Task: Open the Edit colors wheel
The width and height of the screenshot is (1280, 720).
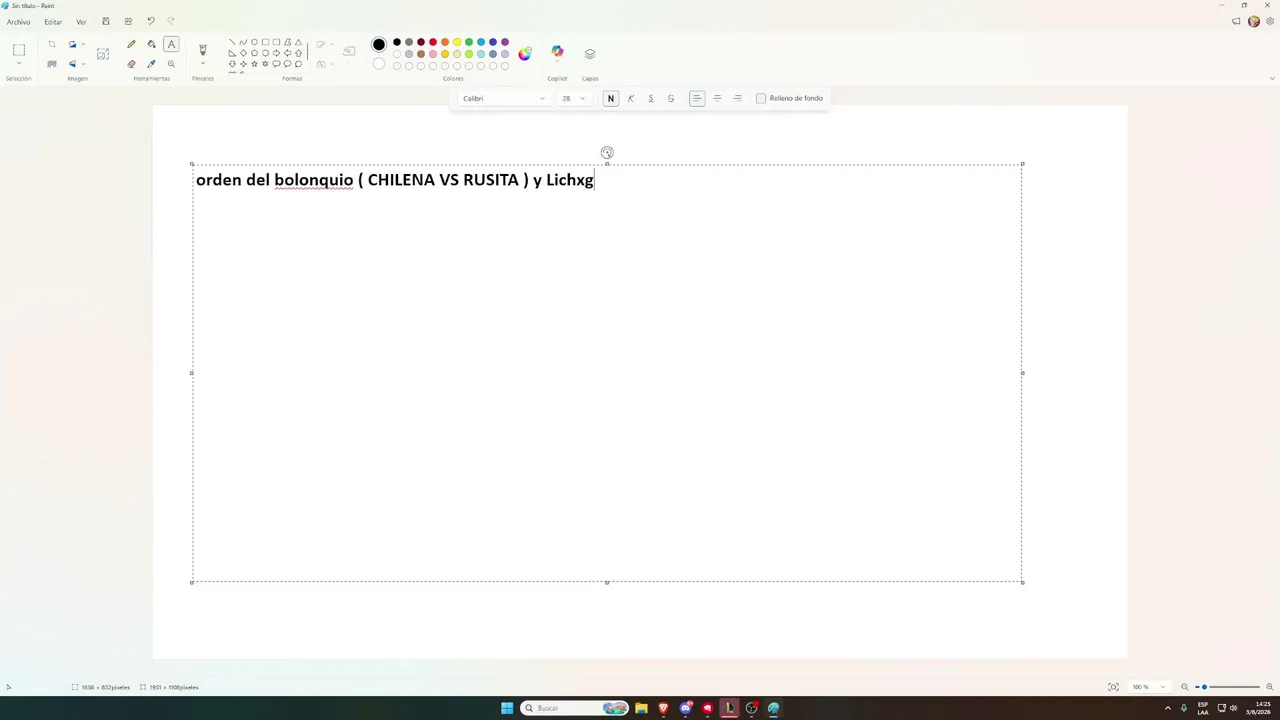Action: (525, 53)
